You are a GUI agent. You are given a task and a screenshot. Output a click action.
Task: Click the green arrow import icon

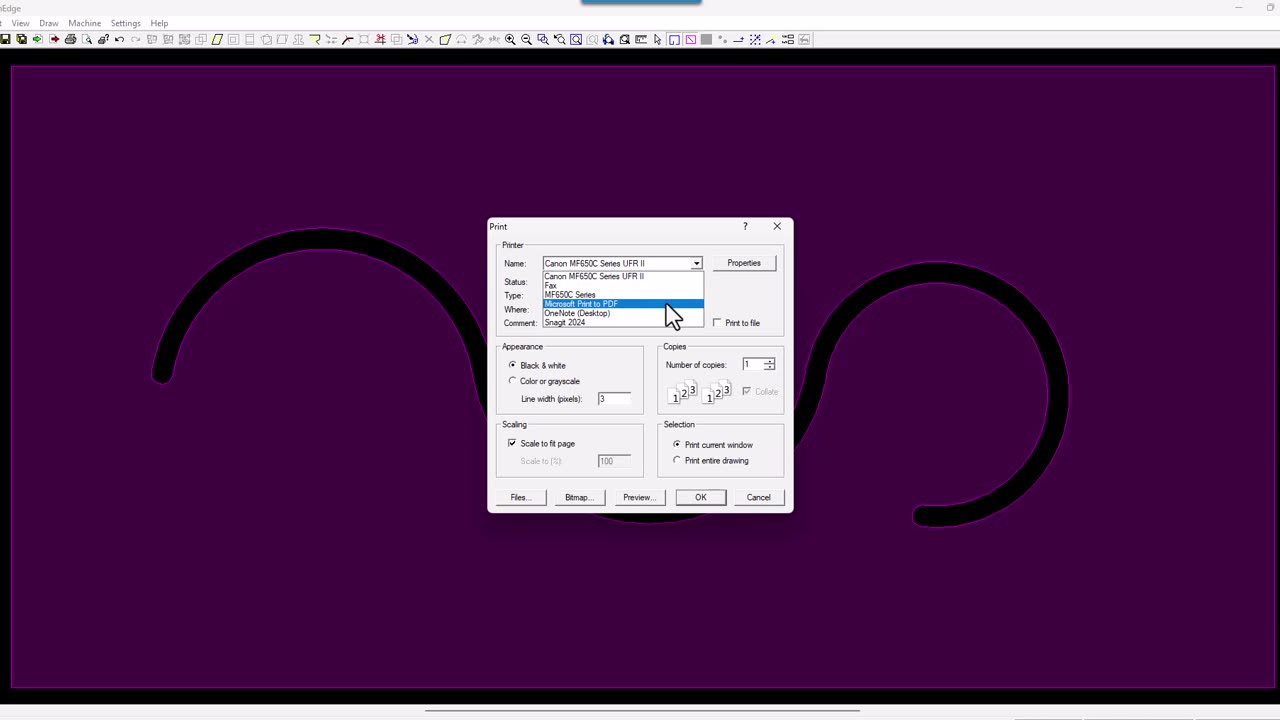[38, 39]
